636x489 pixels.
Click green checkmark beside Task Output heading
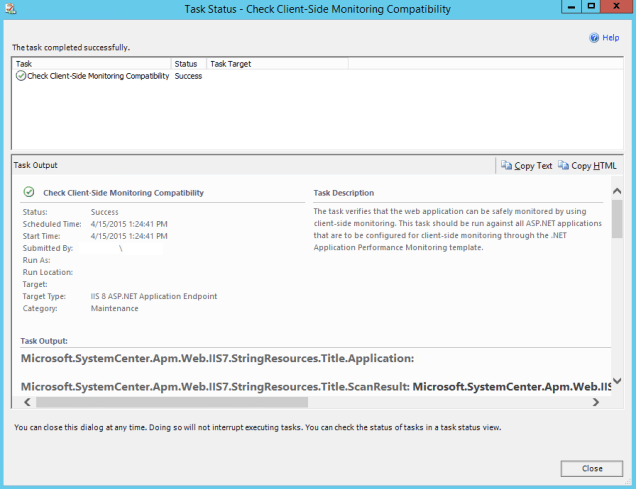coord(28,192)
